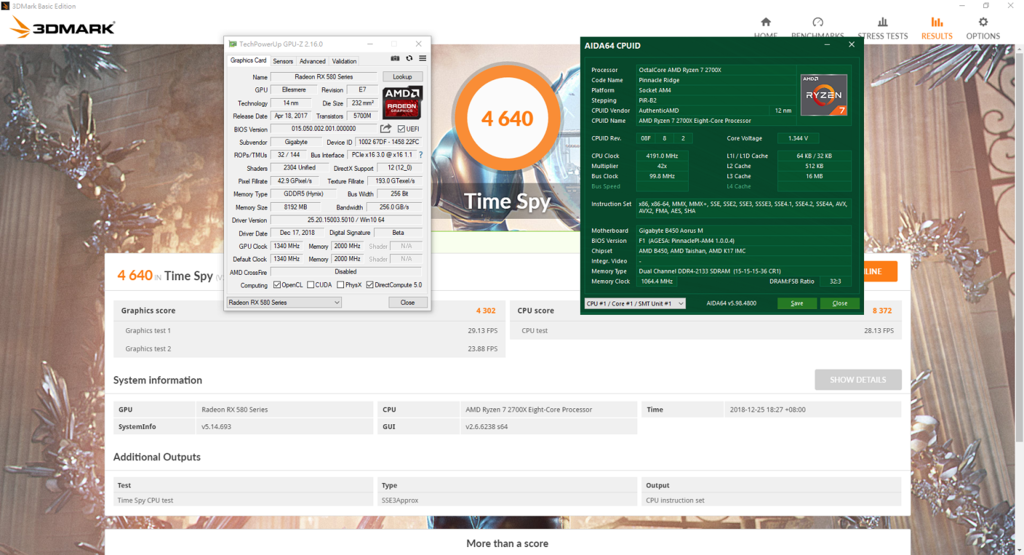Toggle the OpenCL checkbox in GPU-Z
This screenshot has height=555, width=1024.
(x=277, y=285)
